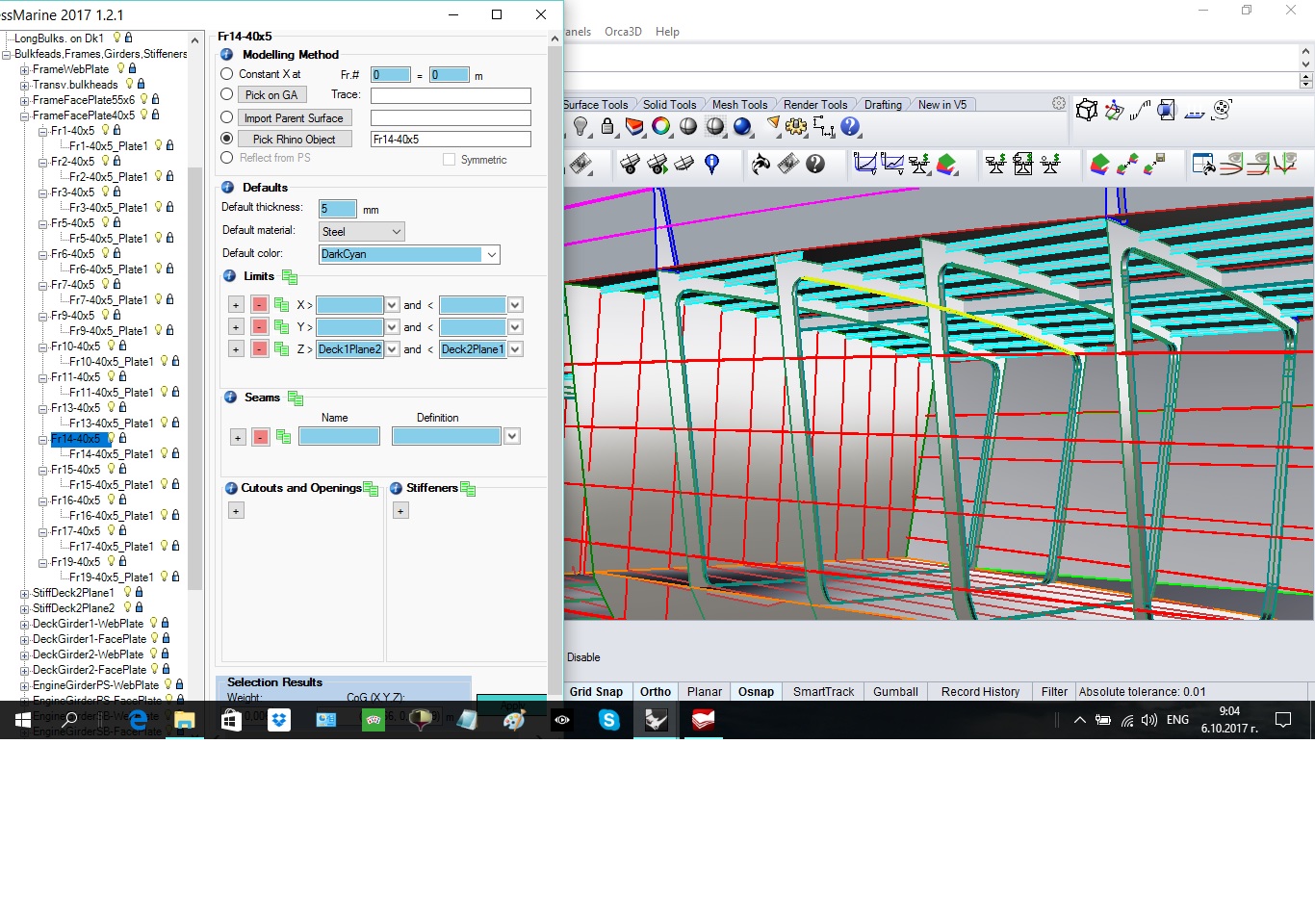This screenshot has width=1315, height=924.
Task: Click the padlock lock icon in toolbar
Action: 607,127
